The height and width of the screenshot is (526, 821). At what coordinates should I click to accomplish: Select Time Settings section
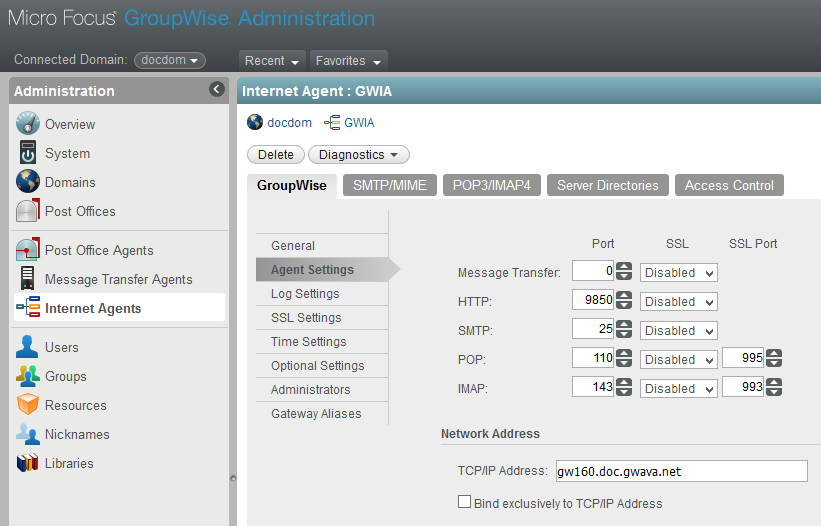click(321, 341)
